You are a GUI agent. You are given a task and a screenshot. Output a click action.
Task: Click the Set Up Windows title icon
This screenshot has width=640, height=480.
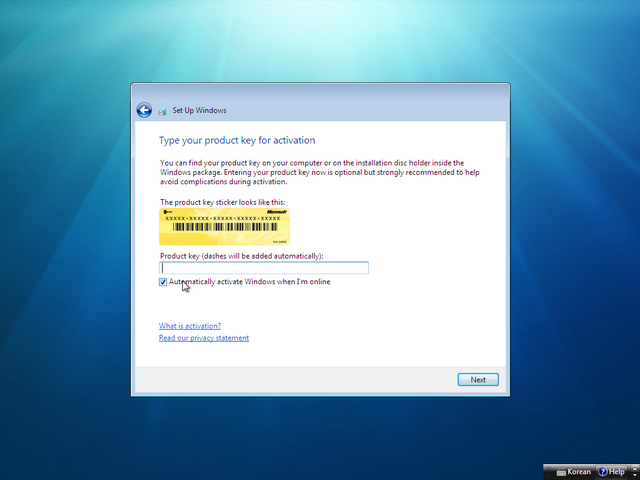pos(162,111)
